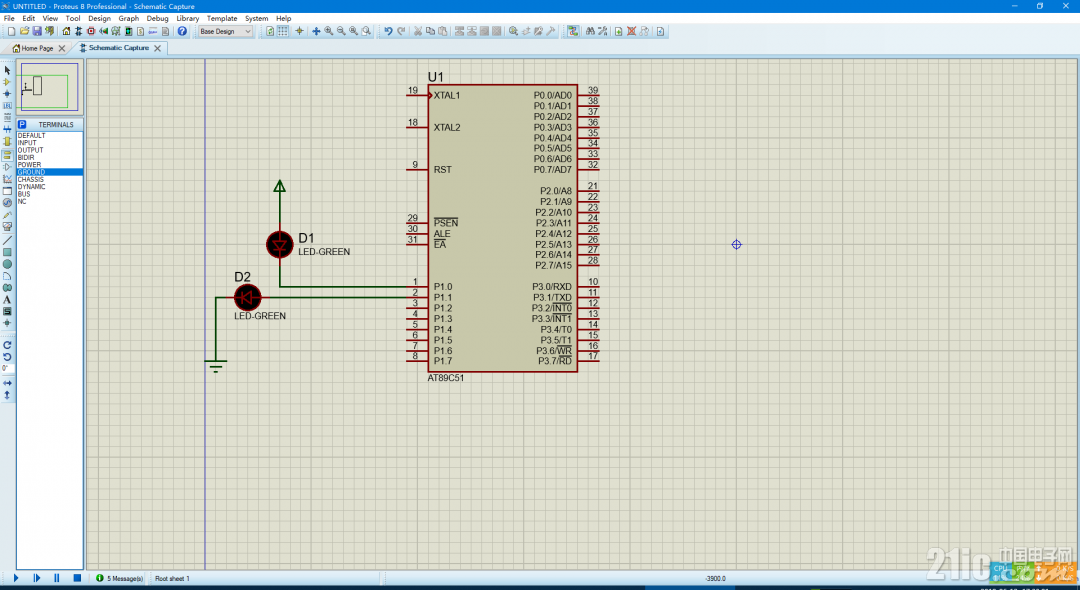Close the Home Page tab
The width and height of the screenshot is (1080, 590).
point(62,48)
